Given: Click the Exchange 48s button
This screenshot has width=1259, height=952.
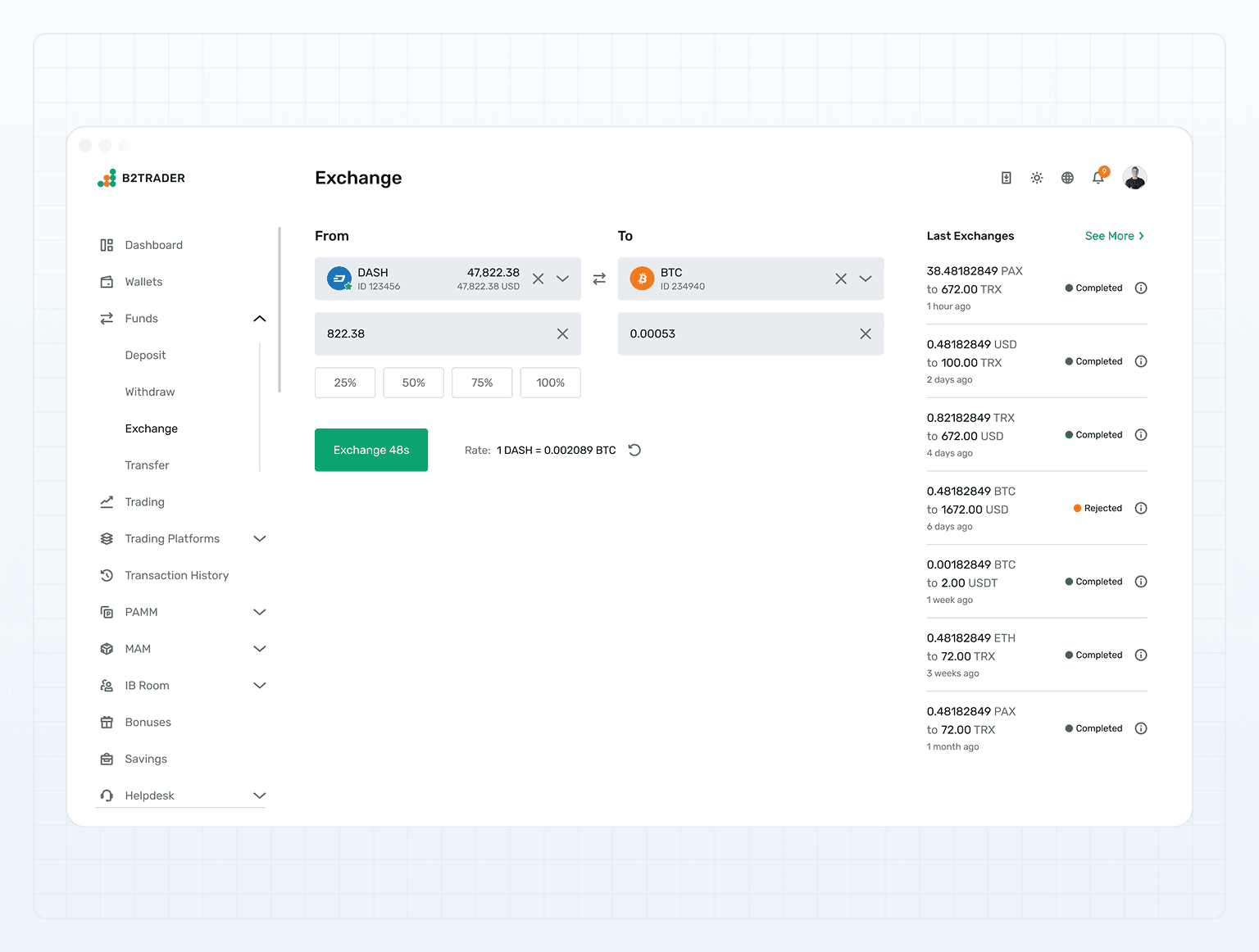Looking at the screenshot, I should pyautogui.click(x=371, y=450).
